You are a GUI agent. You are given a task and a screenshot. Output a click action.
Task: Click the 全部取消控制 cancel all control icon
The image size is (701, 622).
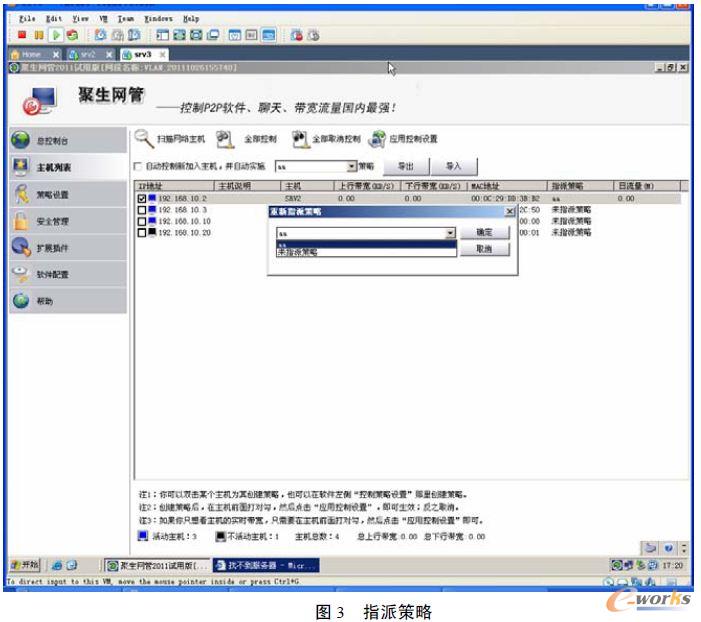pyautogui.click(x=299, y=139)
